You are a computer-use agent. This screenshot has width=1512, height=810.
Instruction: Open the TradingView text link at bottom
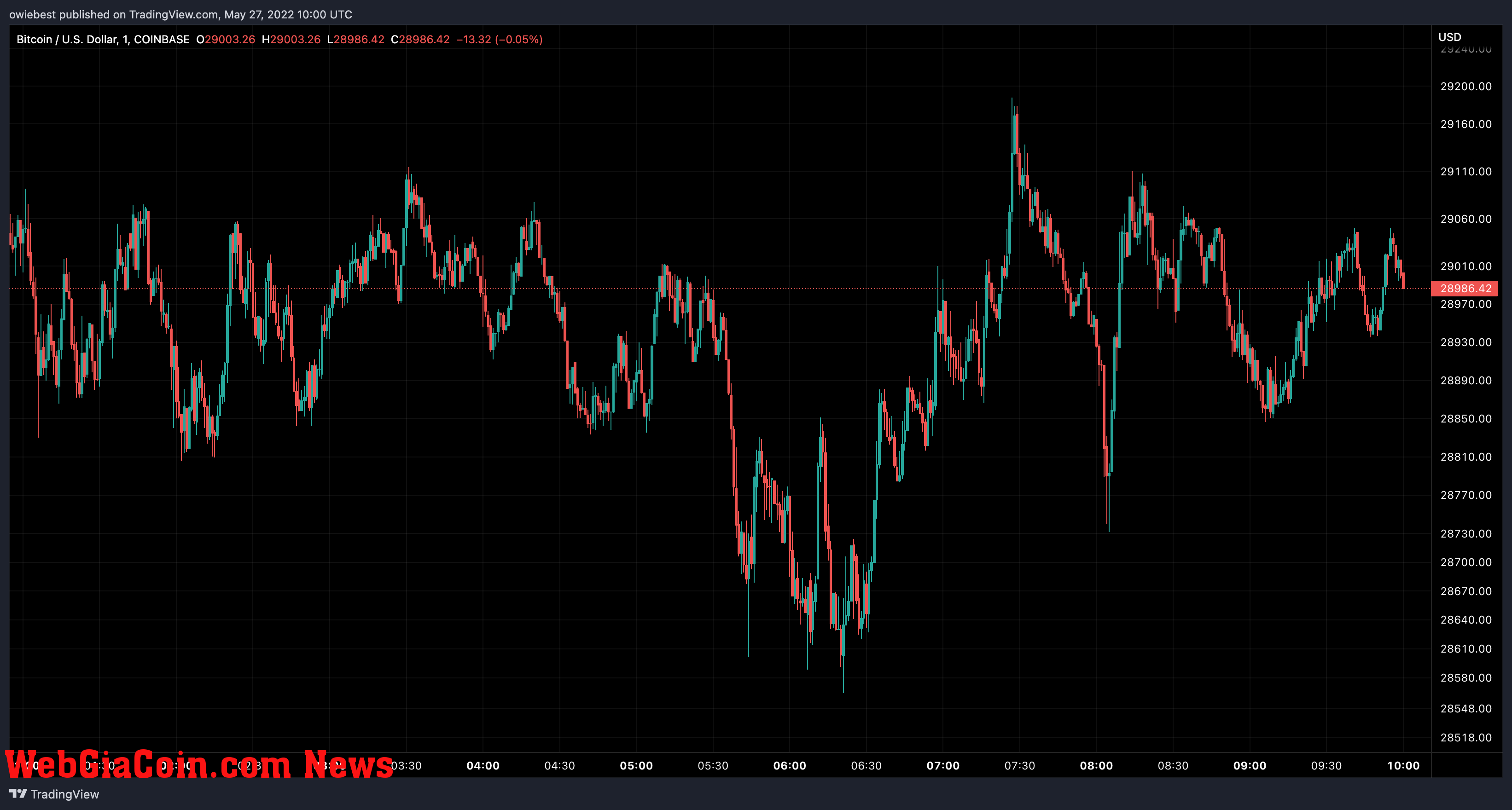point(64,794)
